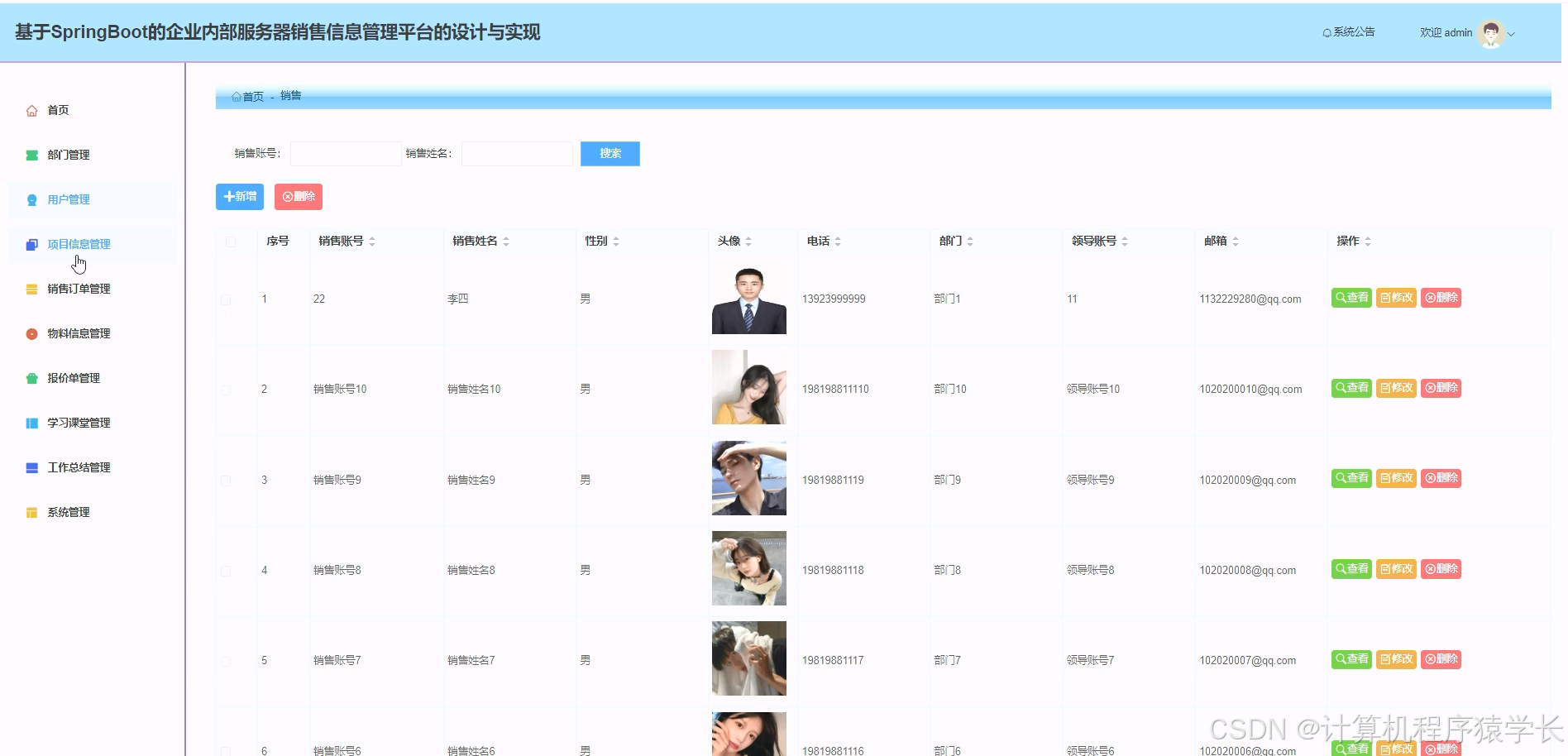
Task: Select the 物料信息管理 icon
Action: click(31, 333)
